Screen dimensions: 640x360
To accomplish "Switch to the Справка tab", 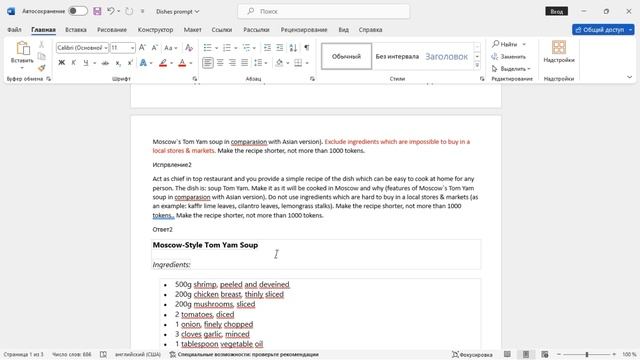I will pos(371,30).
